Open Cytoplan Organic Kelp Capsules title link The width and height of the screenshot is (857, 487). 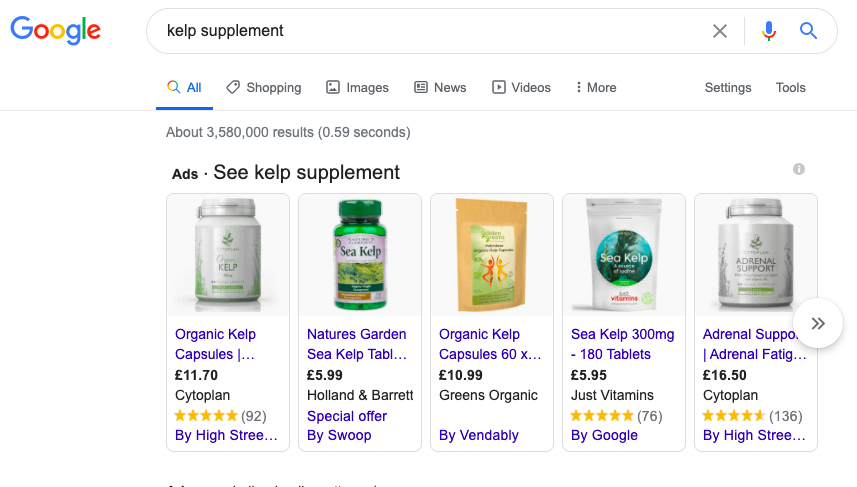pos(216,344)
